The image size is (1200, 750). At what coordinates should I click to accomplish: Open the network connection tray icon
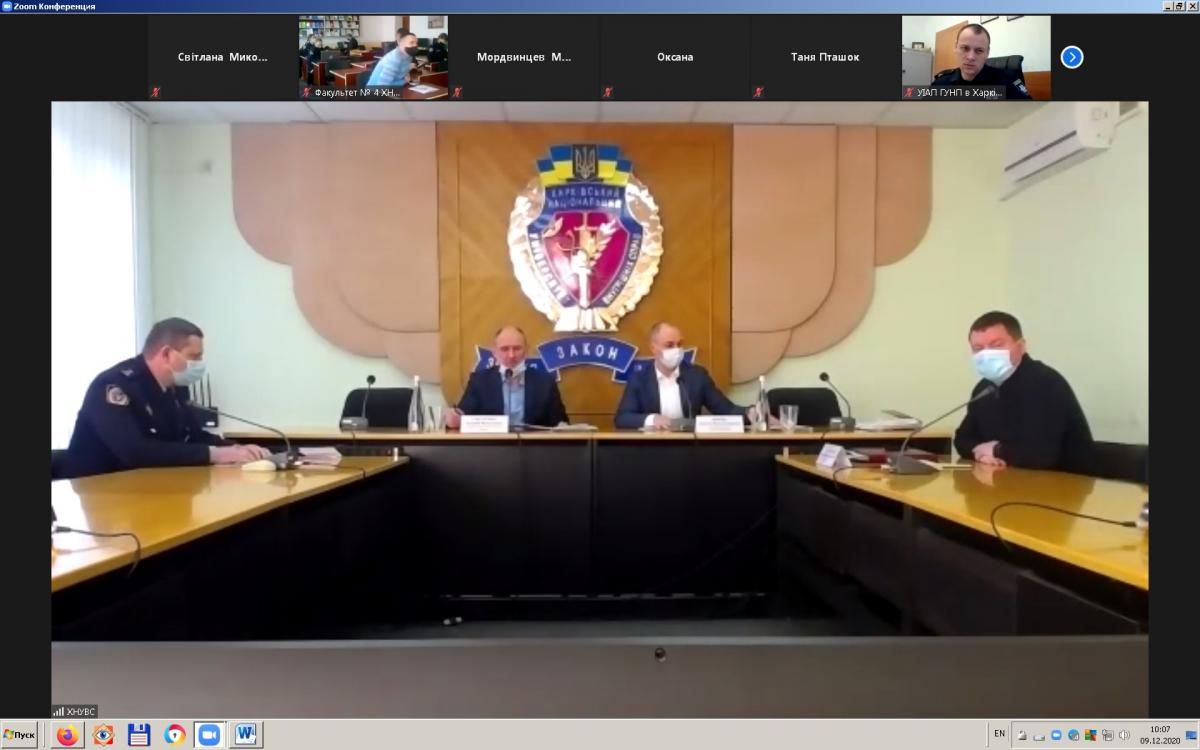(x=1107, y=735)
